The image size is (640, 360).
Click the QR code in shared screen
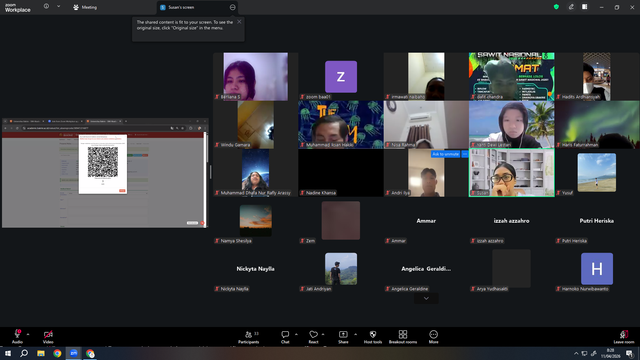(x=103, y=162)
